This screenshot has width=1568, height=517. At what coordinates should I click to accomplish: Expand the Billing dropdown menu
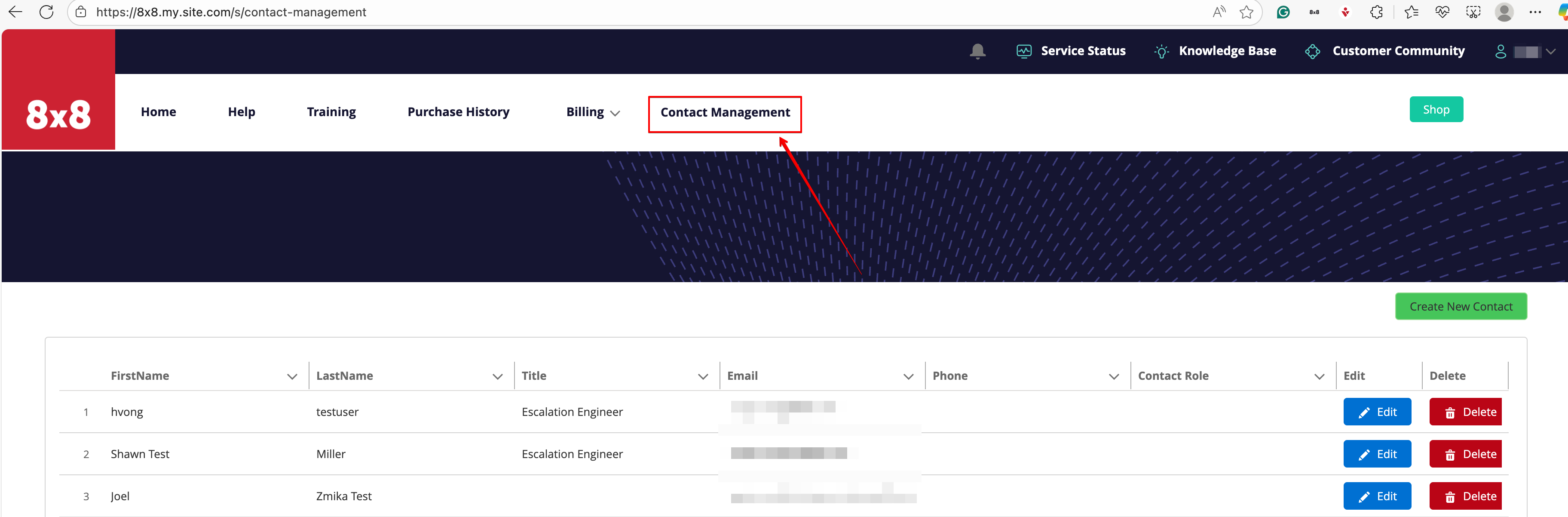pyautogui.click(x=615, y=113)
